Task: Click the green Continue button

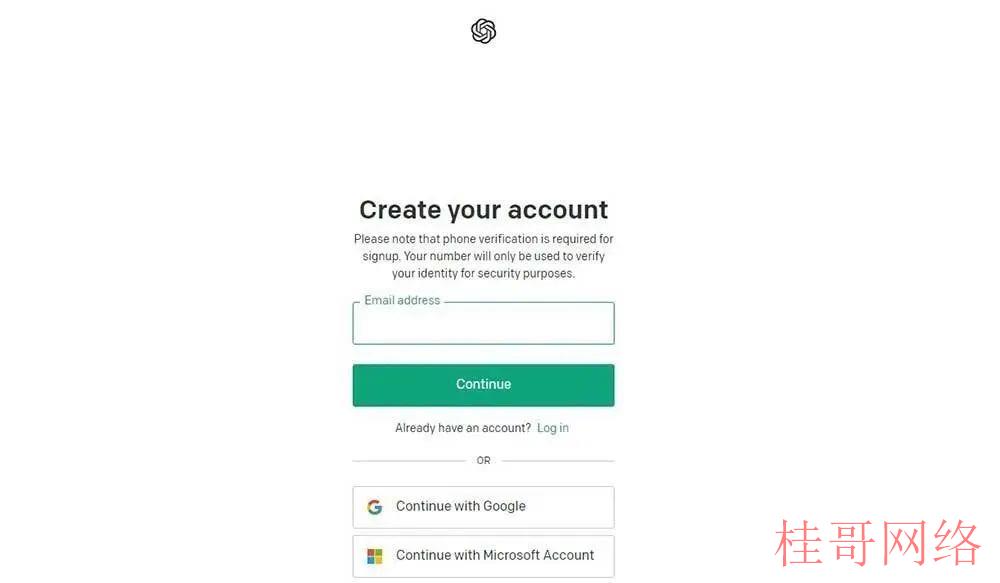Action: pos(483,385)
